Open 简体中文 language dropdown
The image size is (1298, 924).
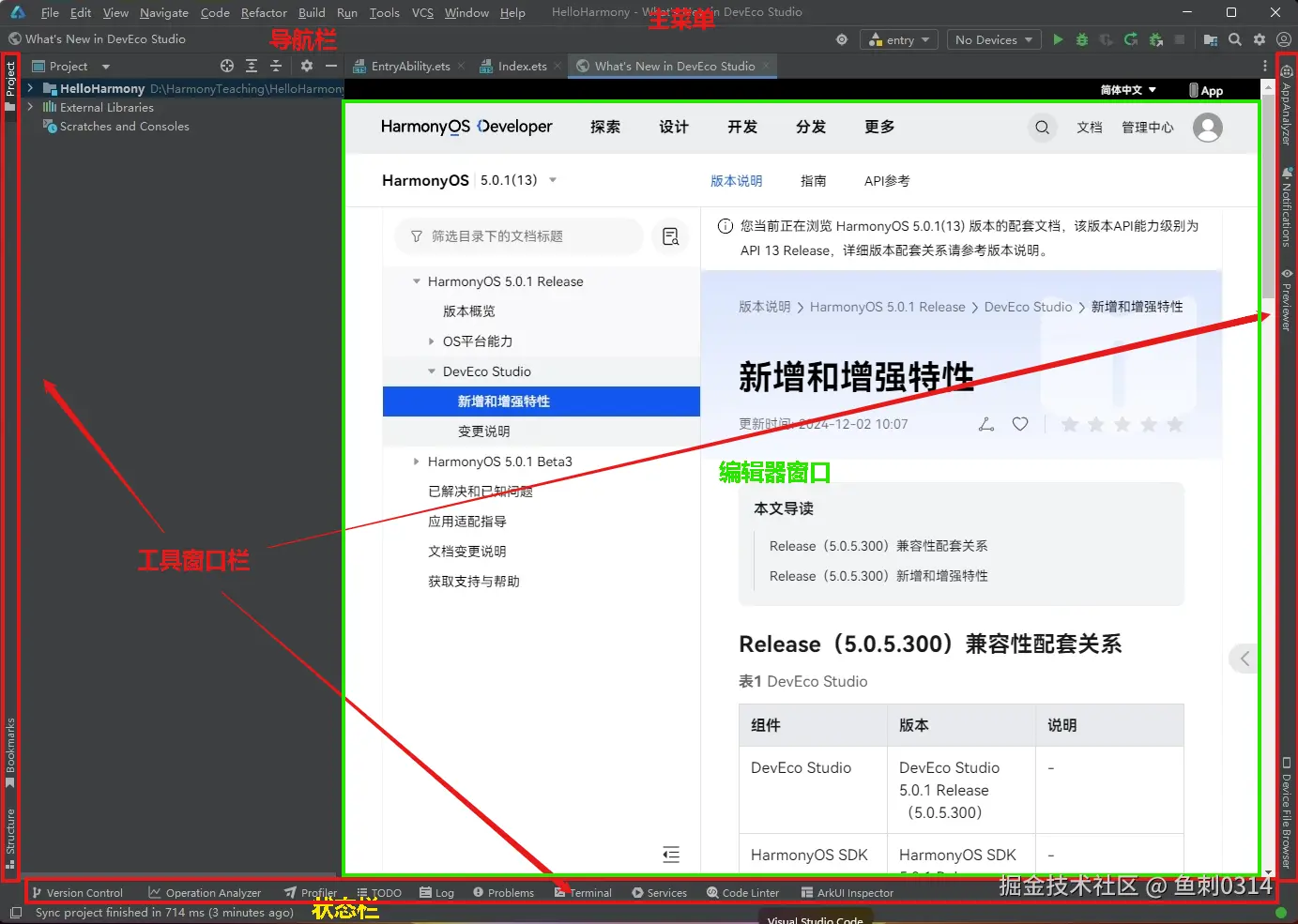(x=1128, y=90)
